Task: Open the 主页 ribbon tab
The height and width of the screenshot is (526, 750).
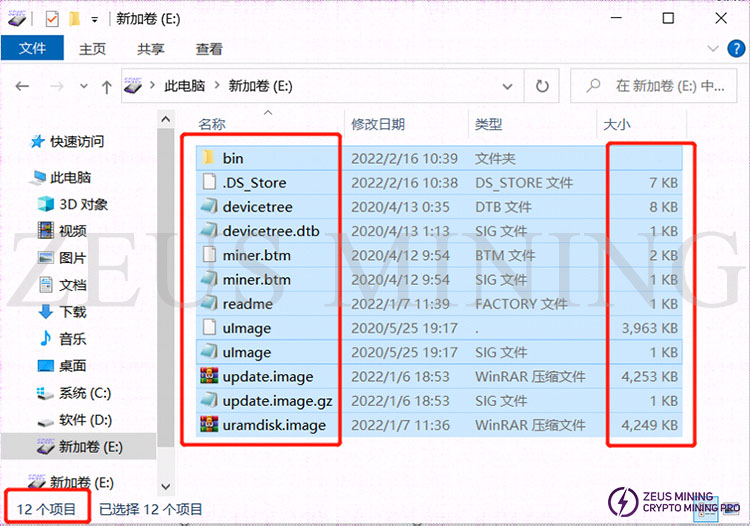Action: 92,49
